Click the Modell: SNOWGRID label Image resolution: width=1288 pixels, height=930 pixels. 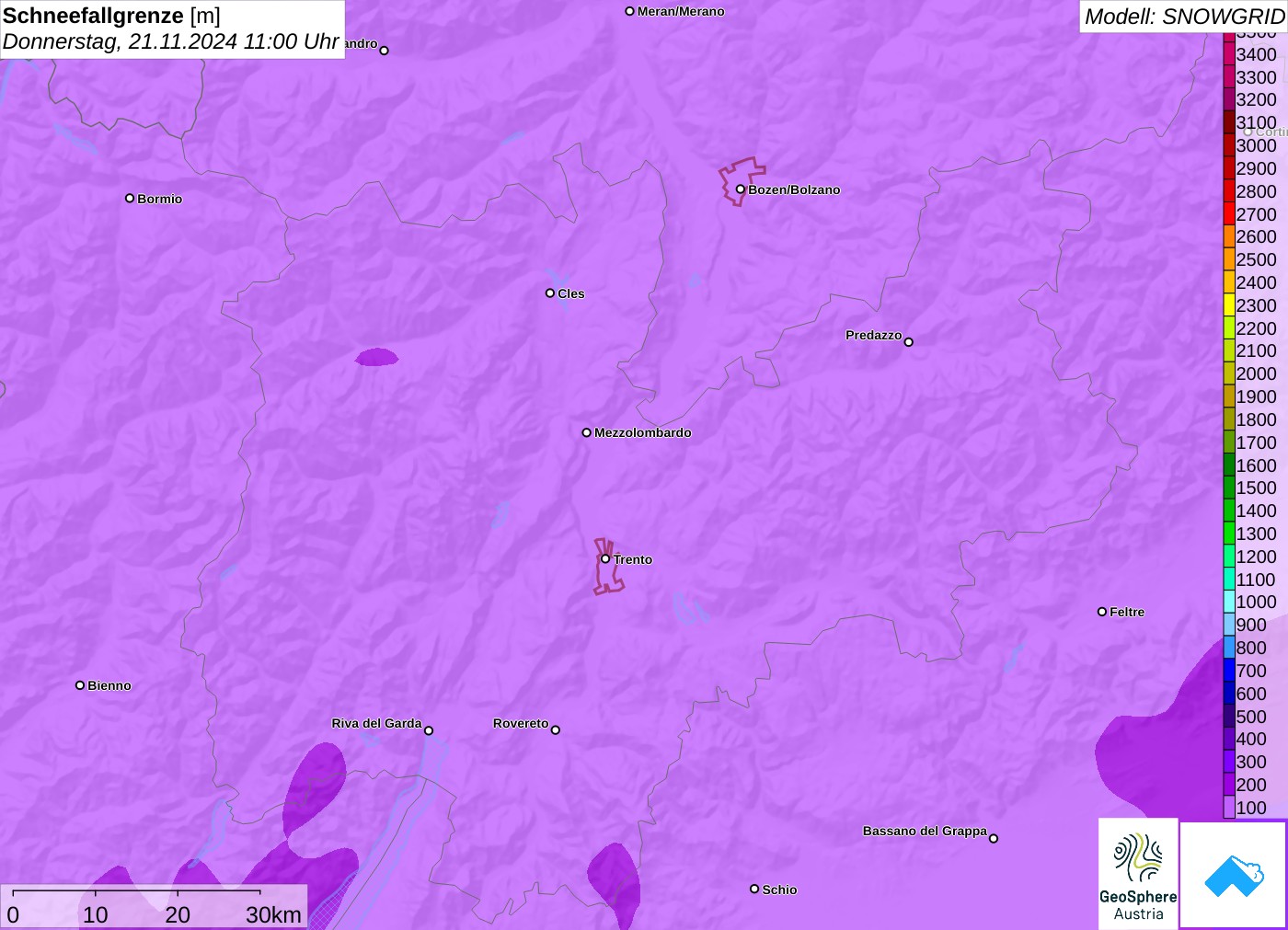[1184, 17]
